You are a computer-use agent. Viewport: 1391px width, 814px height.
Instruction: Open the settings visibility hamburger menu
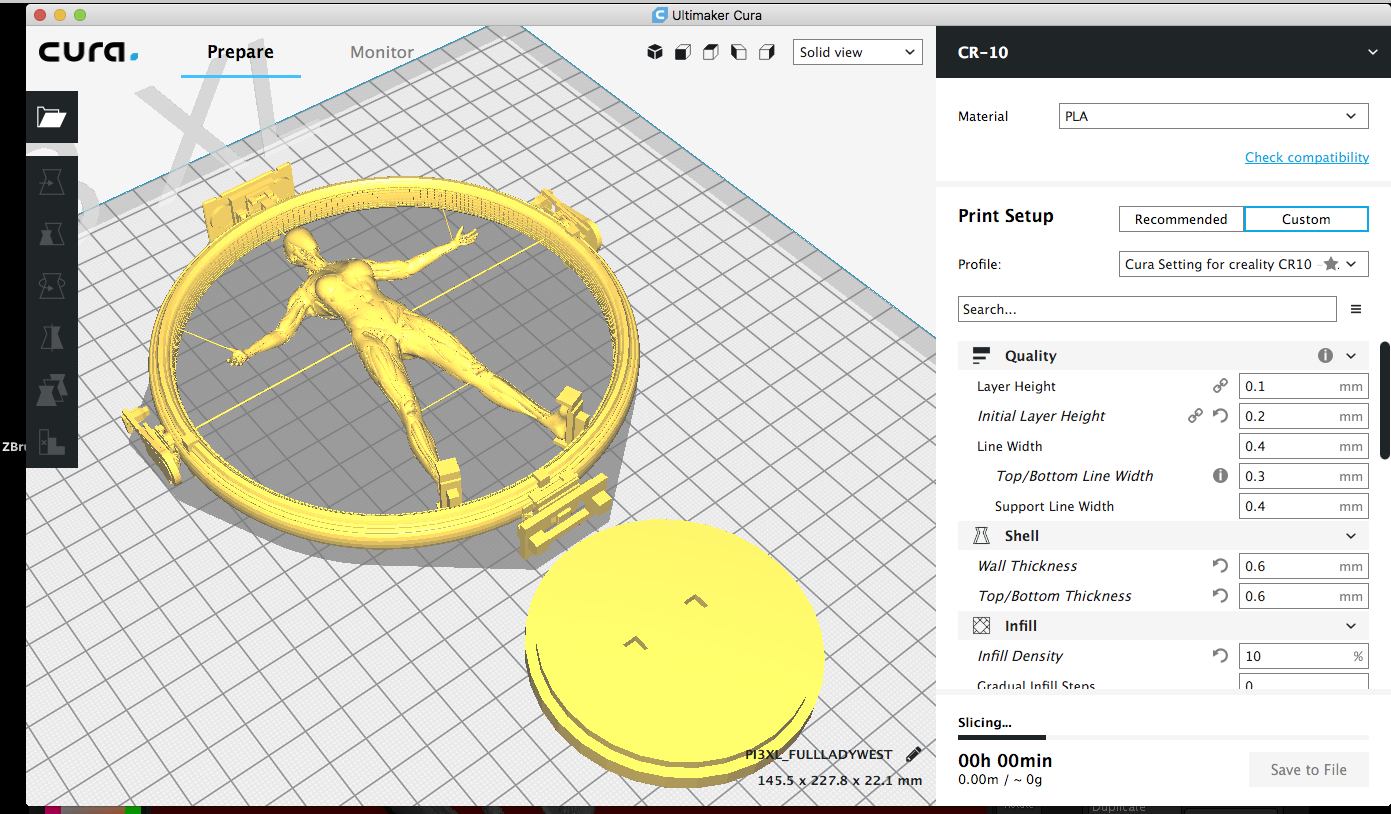point(1356,309)
